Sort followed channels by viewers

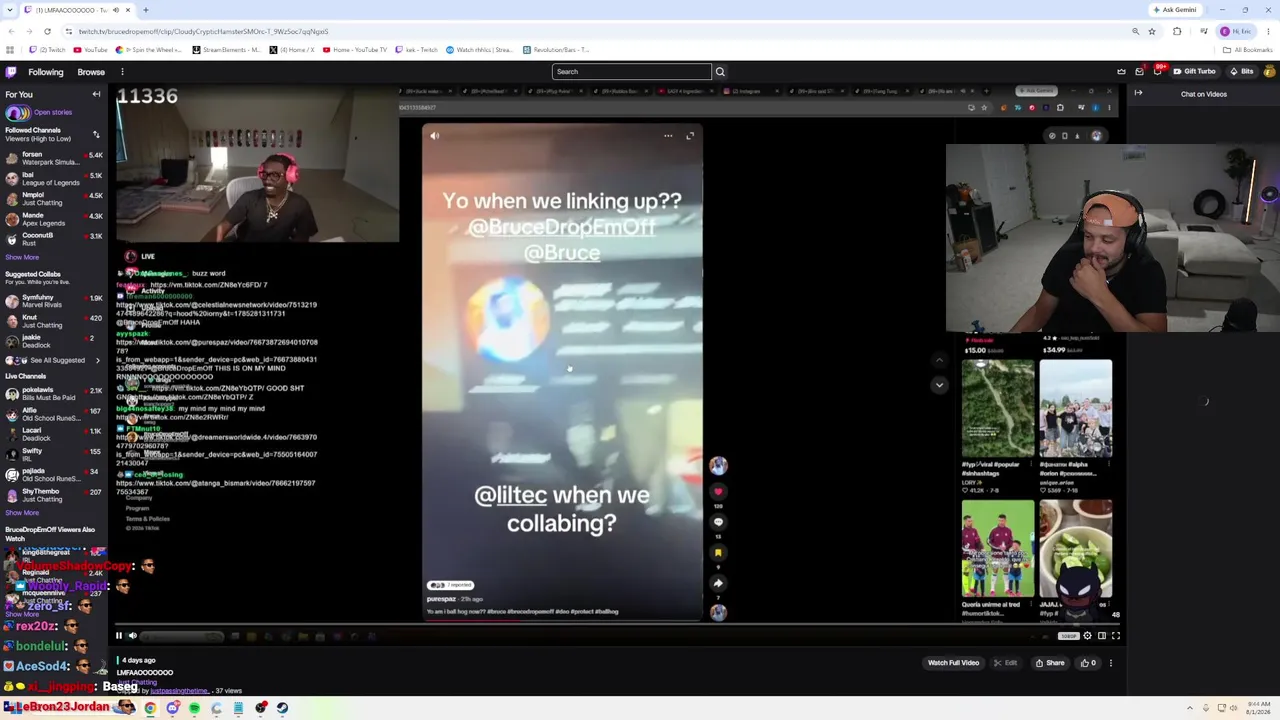96,134
